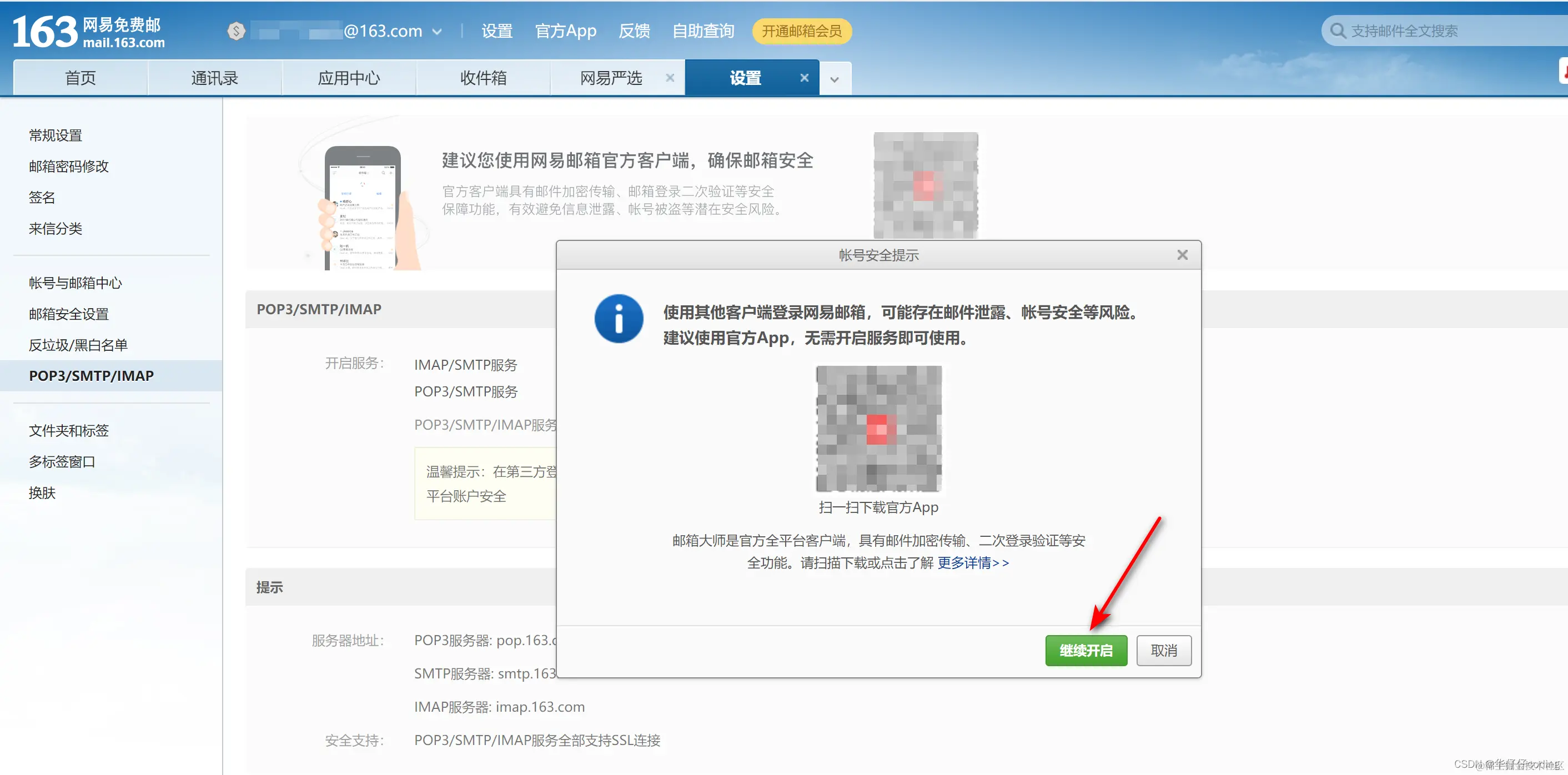
Task: Close the 设置 tab
Action: (804, 78)
